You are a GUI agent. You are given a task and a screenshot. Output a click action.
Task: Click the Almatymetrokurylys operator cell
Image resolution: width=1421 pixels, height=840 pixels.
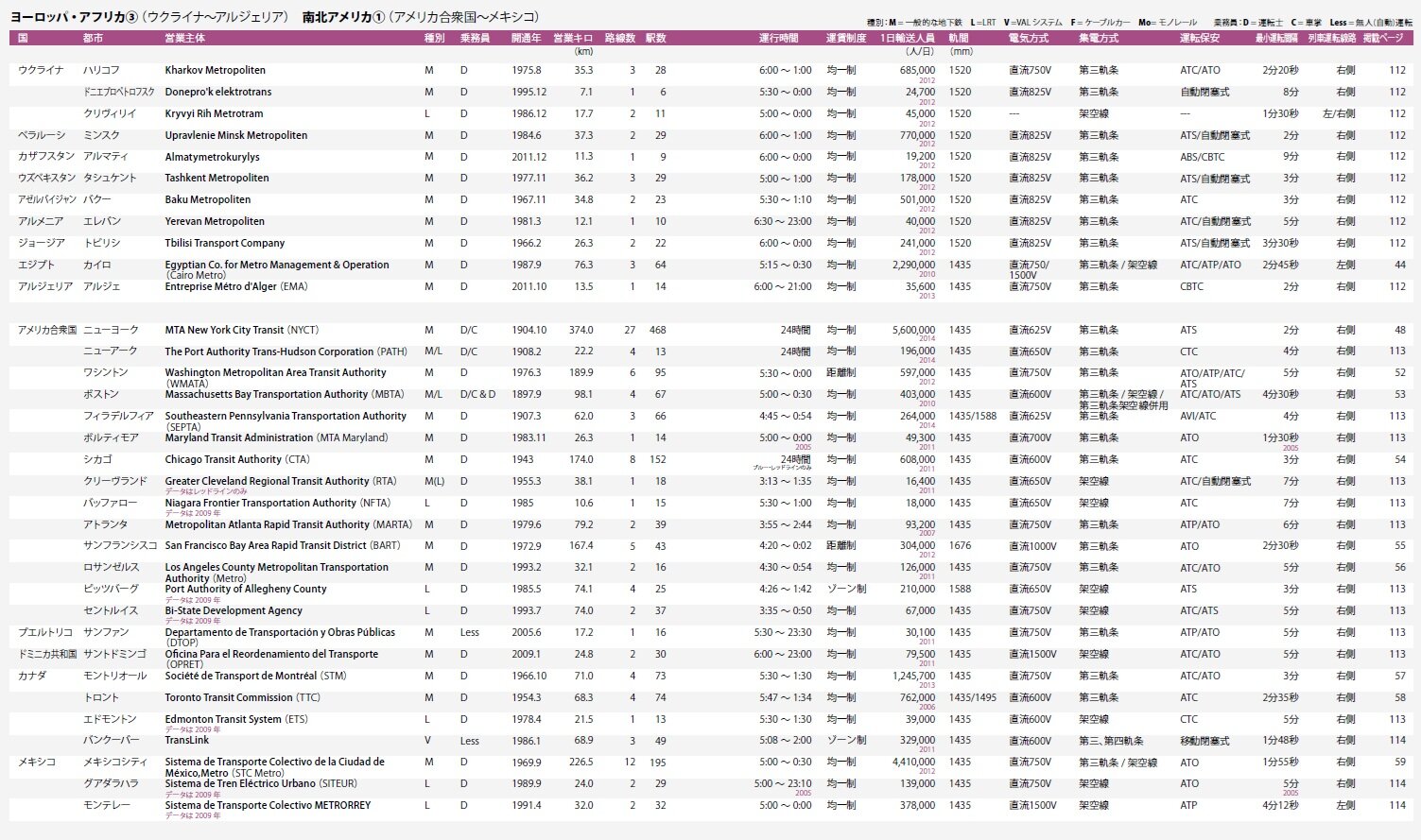[x=212, y=157]
